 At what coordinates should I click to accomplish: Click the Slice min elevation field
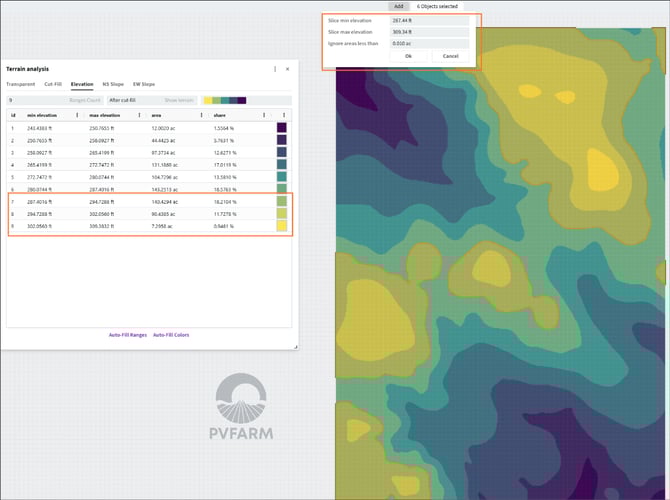[429, 21]
